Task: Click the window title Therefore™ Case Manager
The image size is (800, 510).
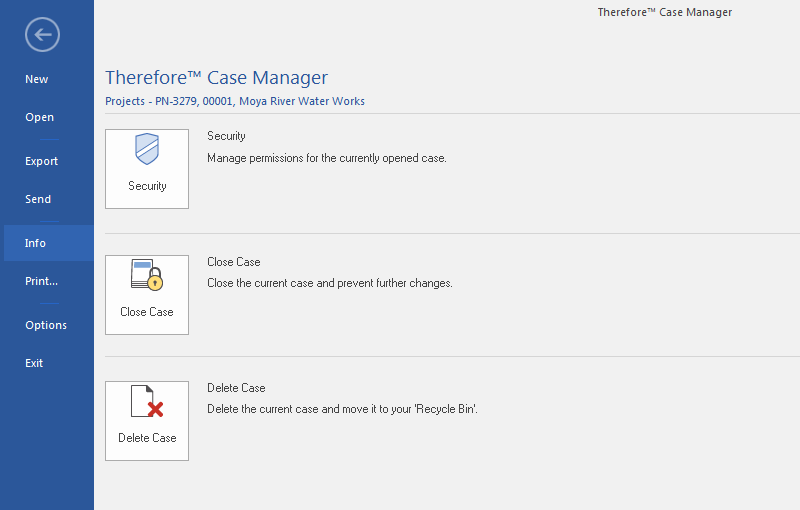Action: tap(665, 12)
